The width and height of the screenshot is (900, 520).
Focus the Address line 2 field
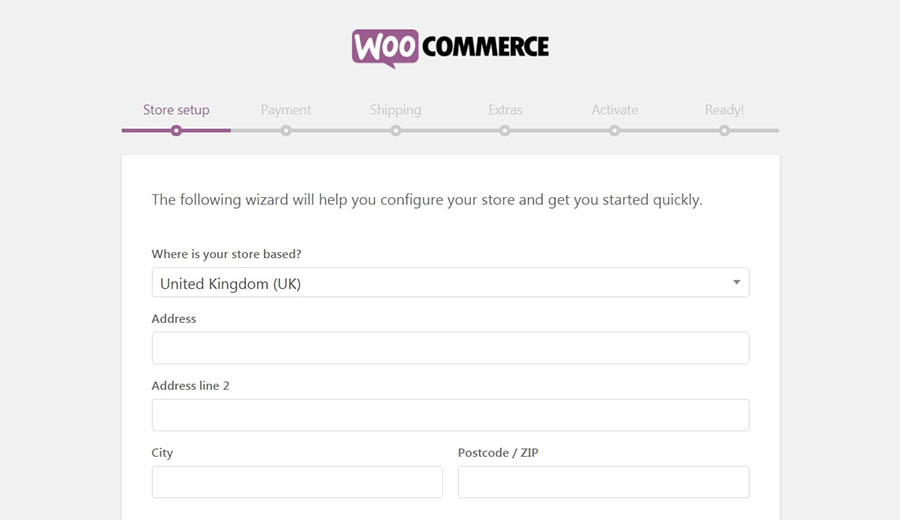[451, 415]
